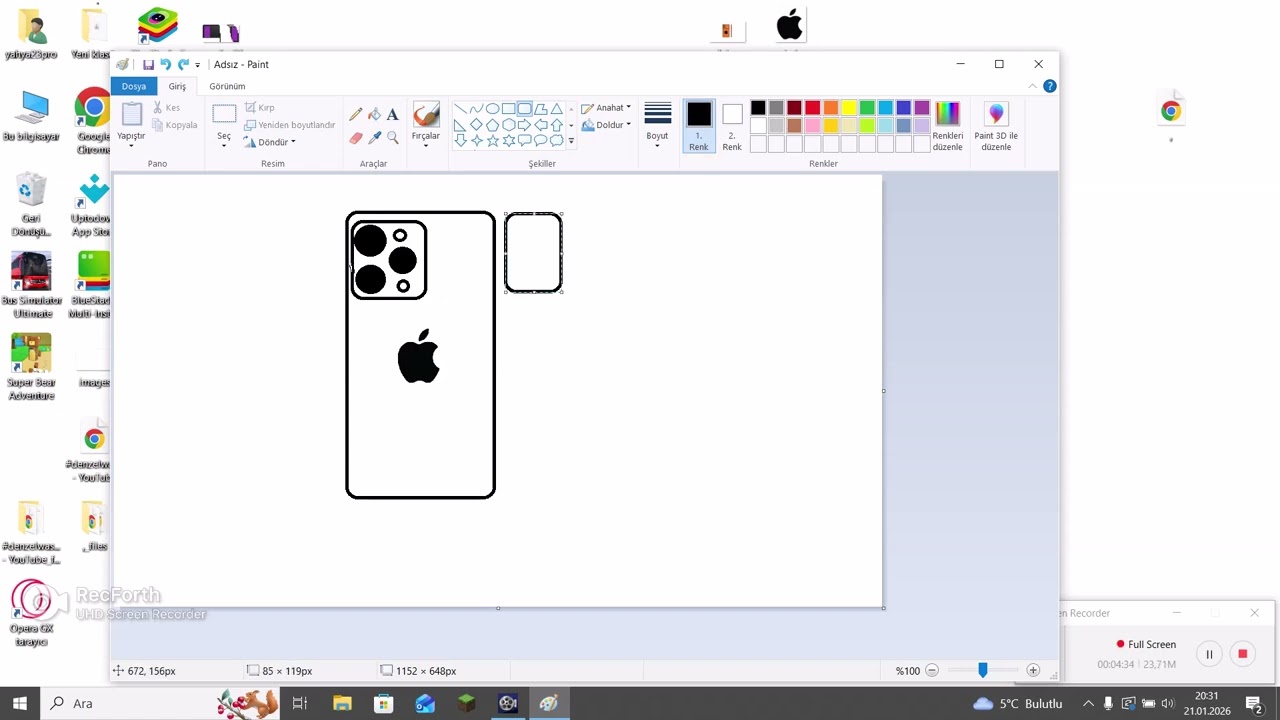Click the Fırçalar brush icon
Screen dimensions: 1280x720
[426, 114]
